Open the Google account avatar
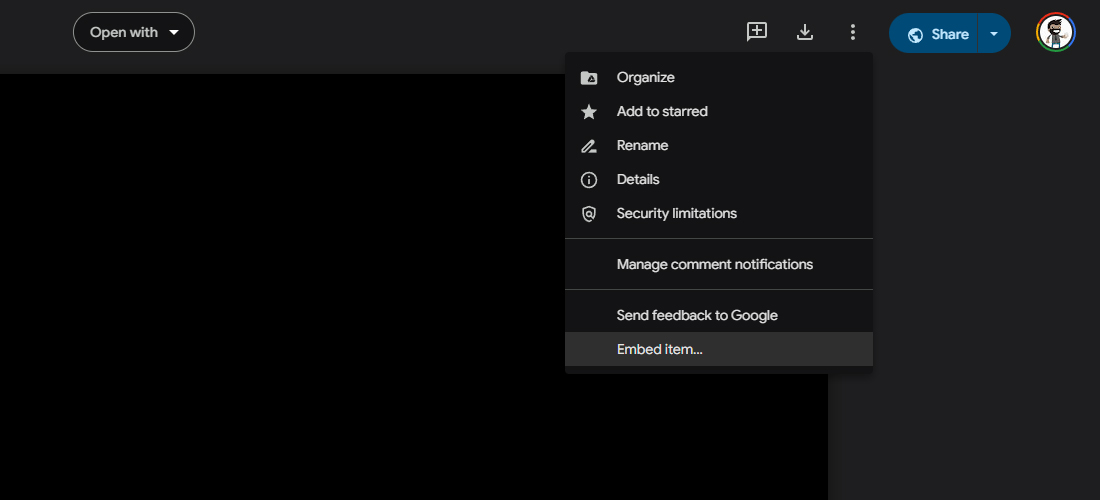Viewport: 1100px width, 500px height. [x=1055, y=32]
